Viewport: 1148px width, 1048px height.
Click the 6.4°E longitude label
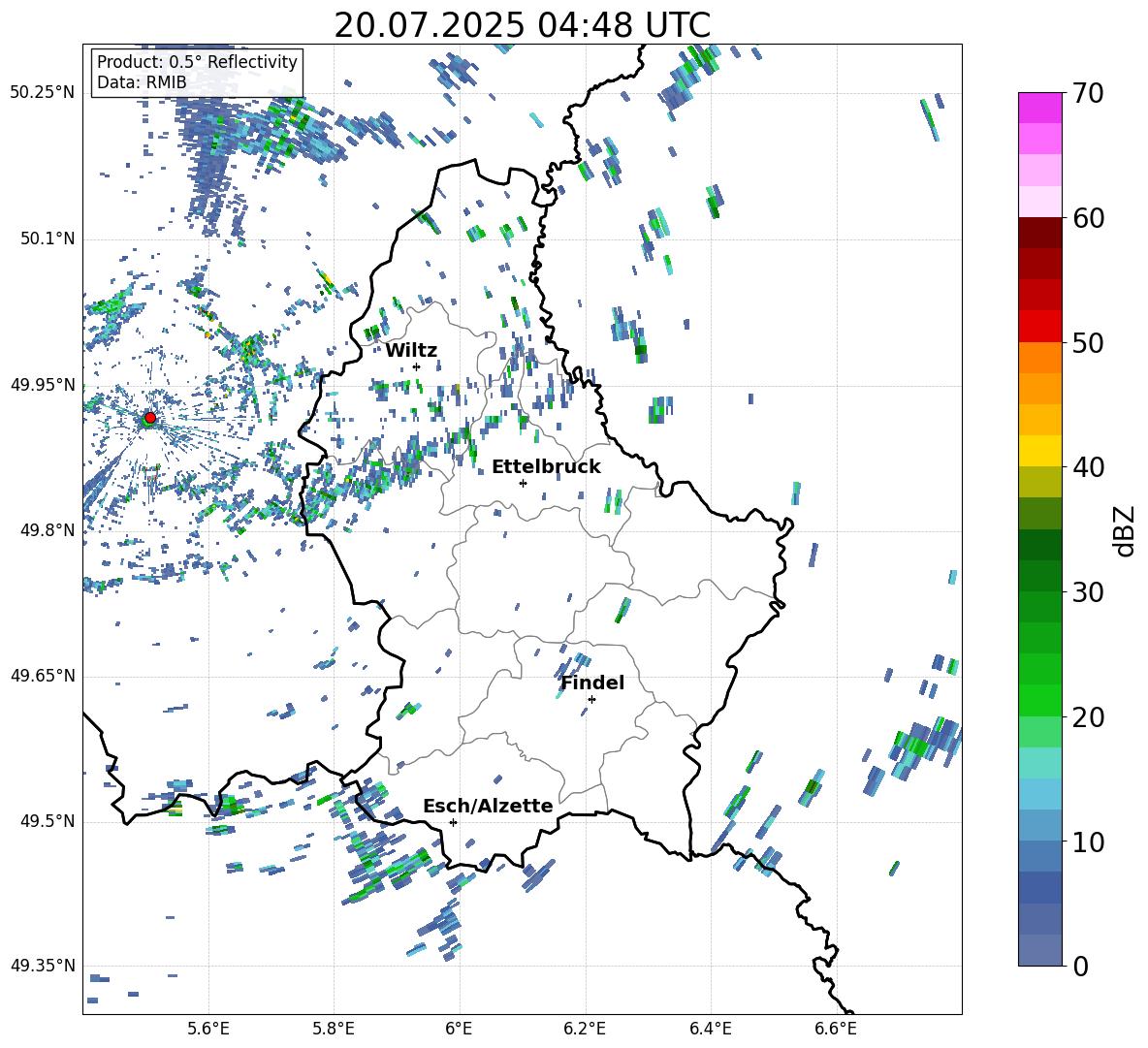[710, 1029]
